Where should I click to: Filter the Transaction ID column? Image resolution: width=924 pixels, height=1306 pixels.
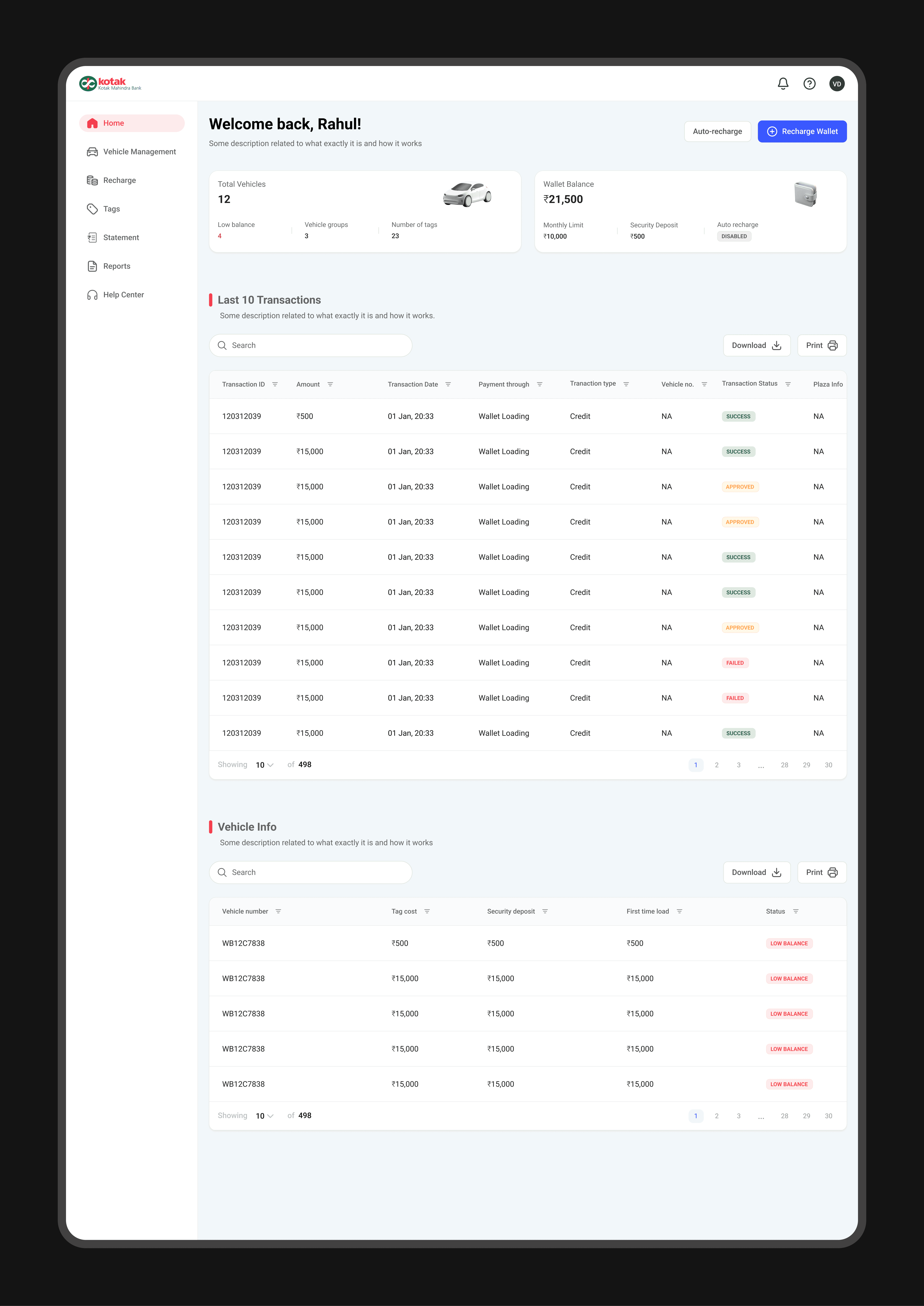pos(275,384)
